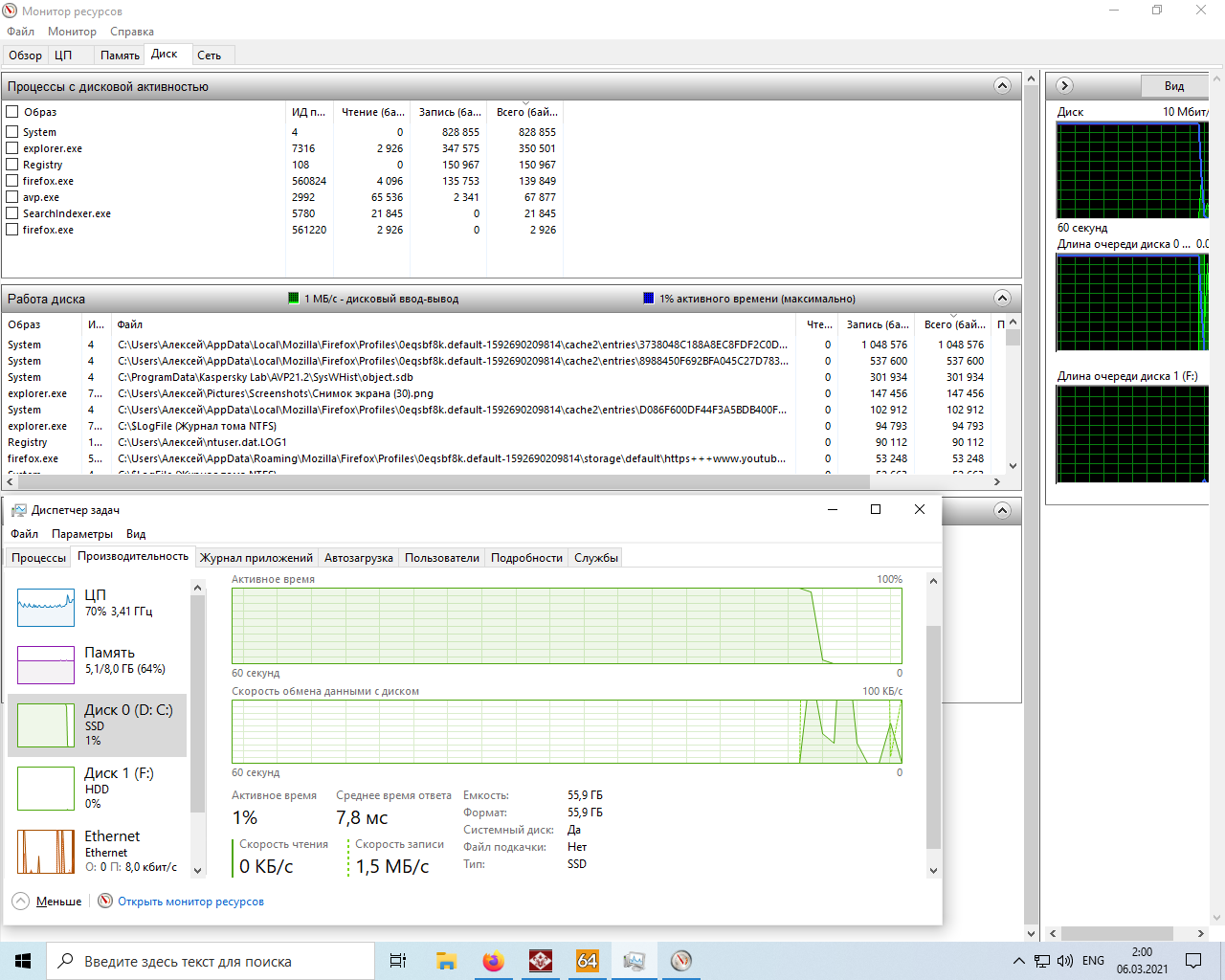Switch to the Сеть tab

click(x=209, y=56)
